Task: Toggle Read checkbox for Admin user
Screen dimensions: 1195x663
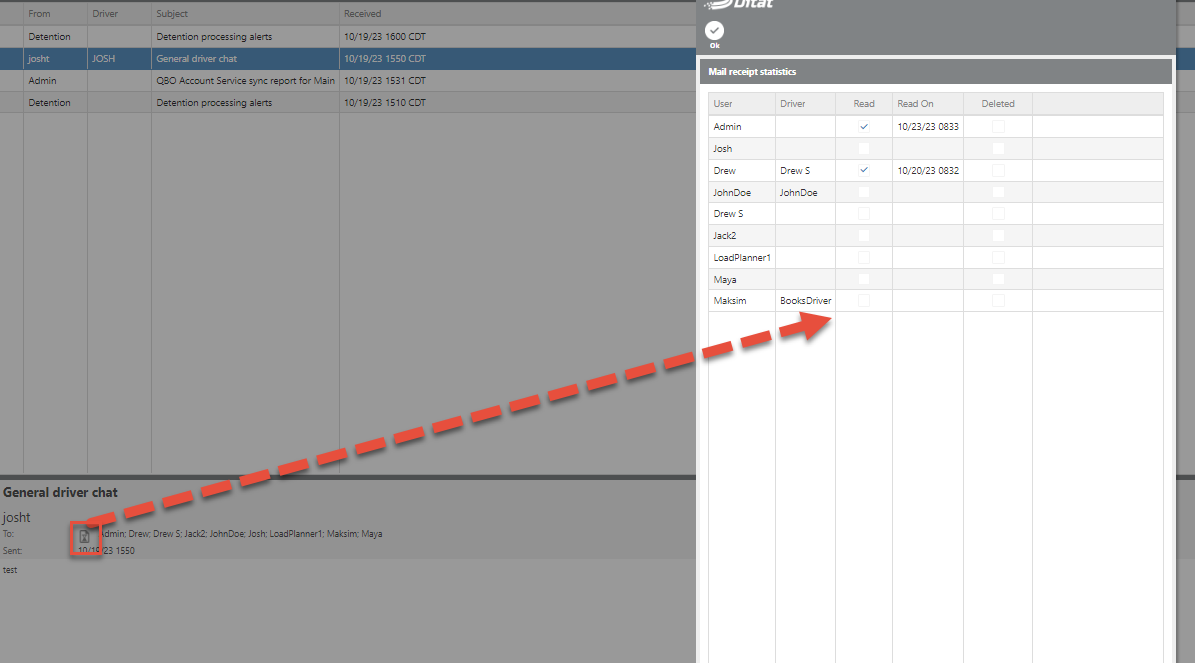Action: [x=864, y=127]
